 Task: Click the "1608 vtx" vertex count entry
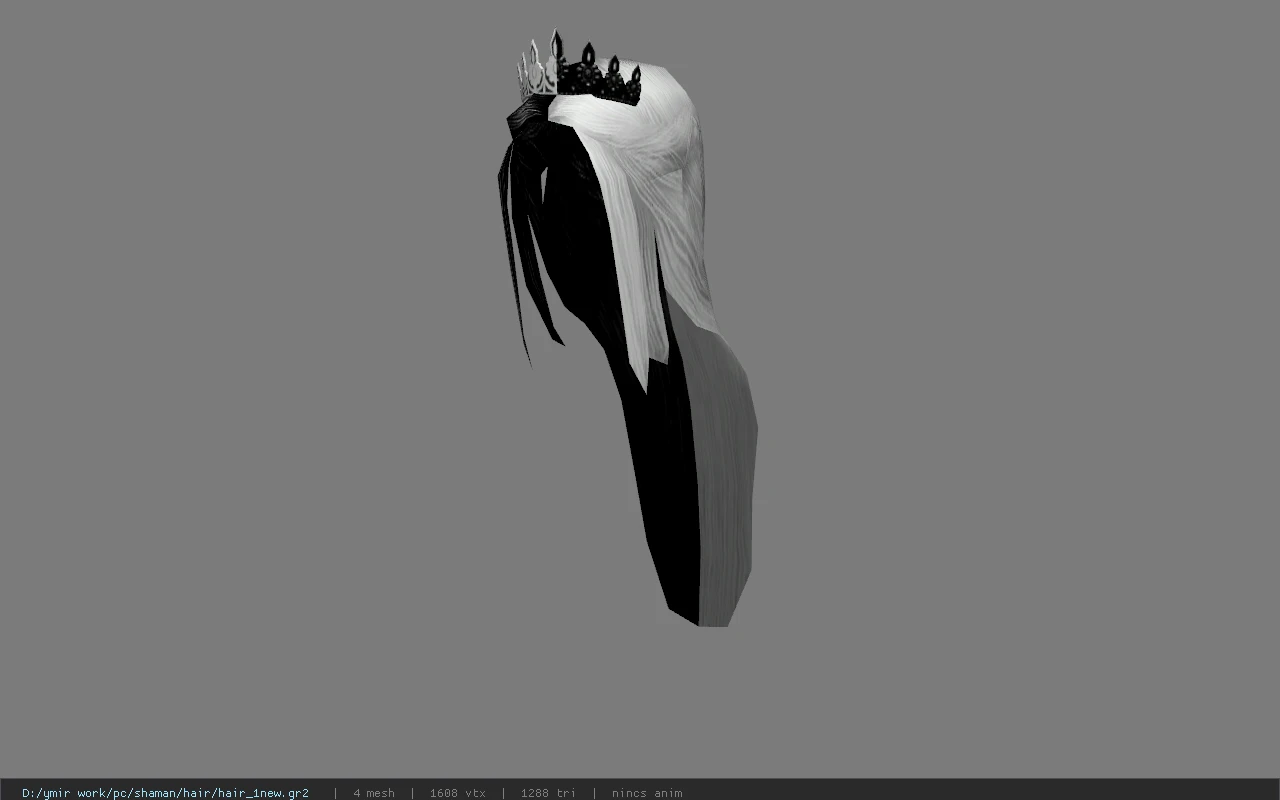point(458,793)
